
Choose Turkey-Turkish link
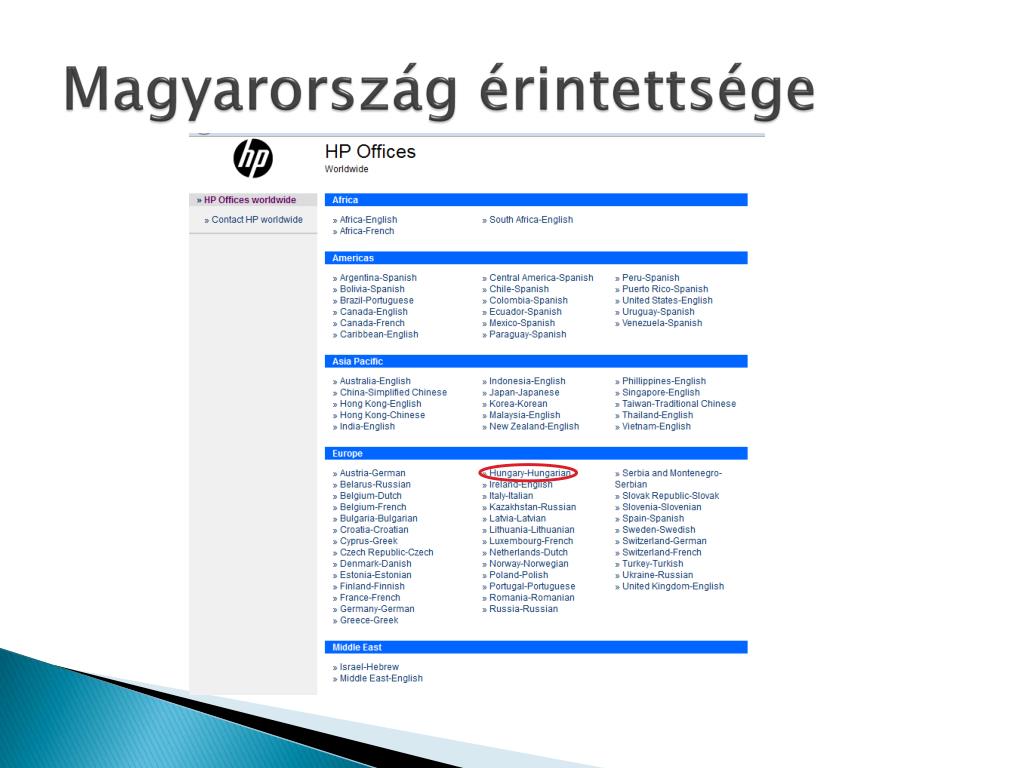[x=652, y=564]
